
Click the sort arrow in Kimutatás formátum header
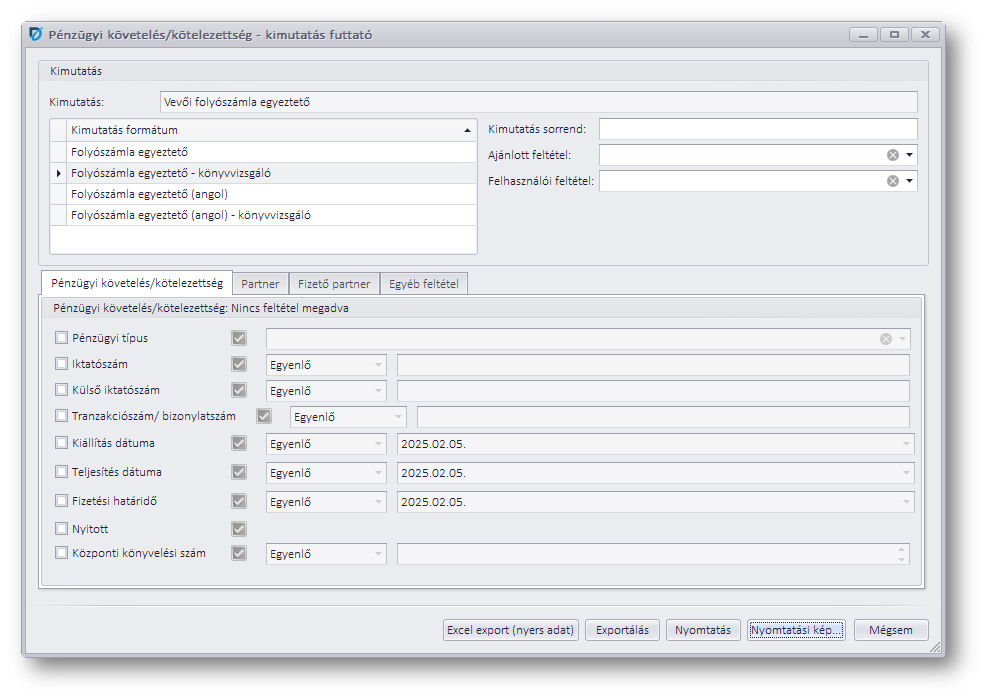click(x=467, y=130)
